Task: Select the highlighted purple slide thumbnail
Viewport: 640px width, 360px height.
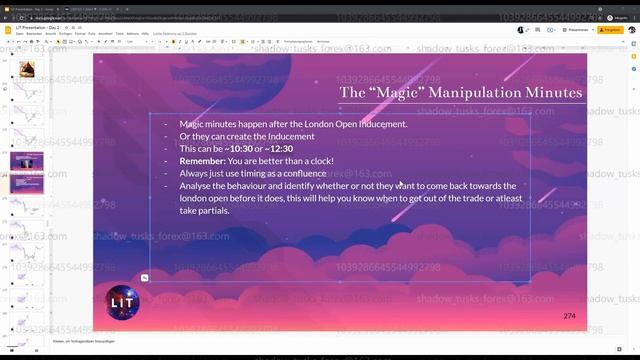Action: (x=27, y=162)
